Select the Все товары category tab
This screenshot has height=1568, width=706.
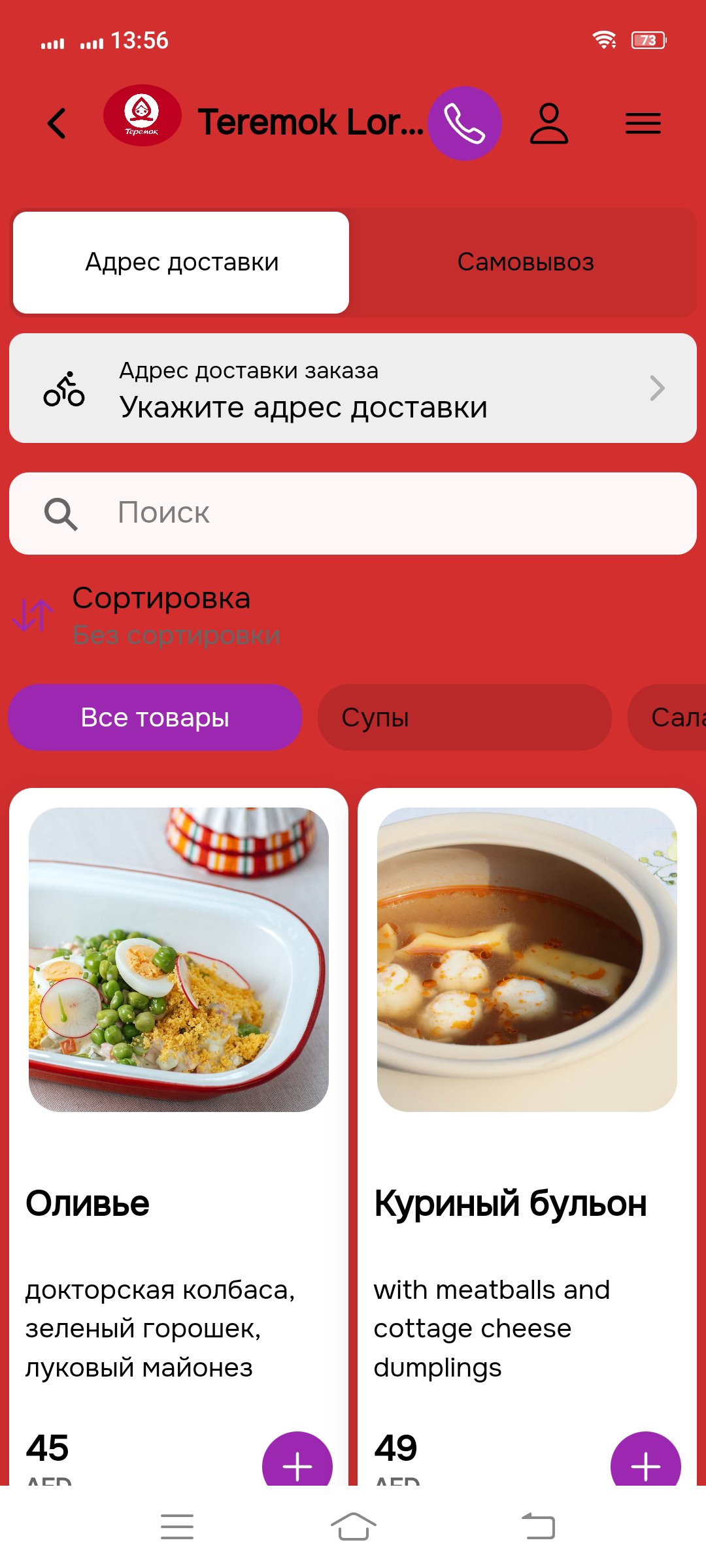tap(155, 717)
